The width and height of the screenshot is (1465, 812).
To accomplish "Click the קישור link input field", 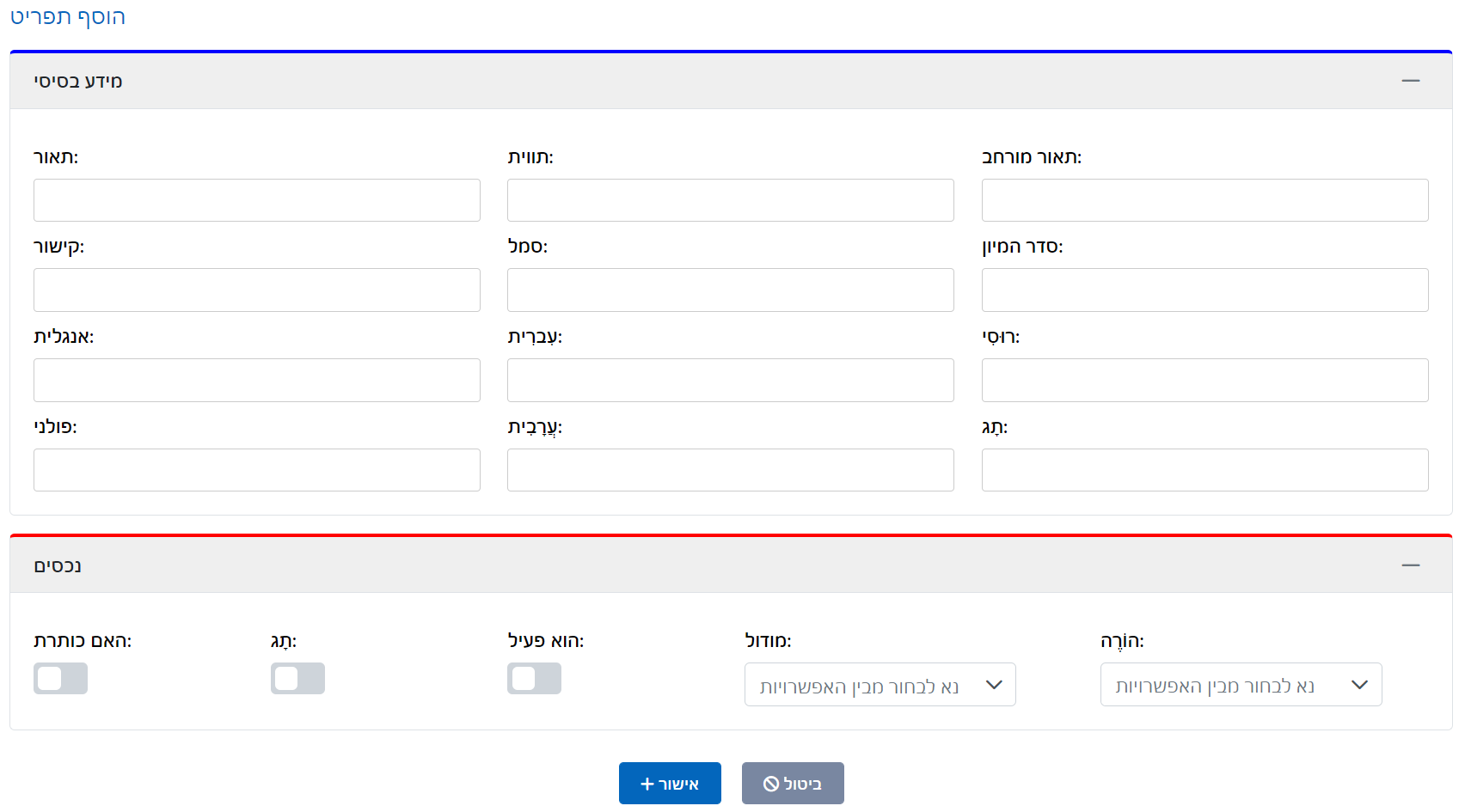I will point(256,290).
